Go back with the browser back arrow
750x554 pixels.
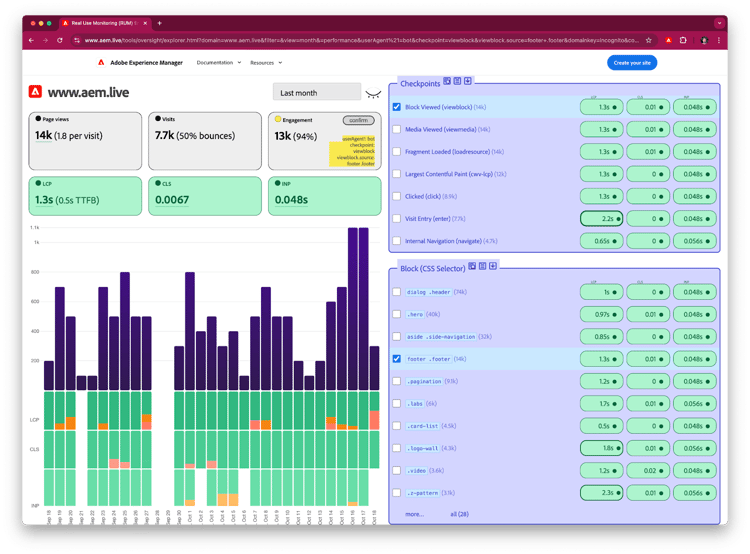coord(31,40)
